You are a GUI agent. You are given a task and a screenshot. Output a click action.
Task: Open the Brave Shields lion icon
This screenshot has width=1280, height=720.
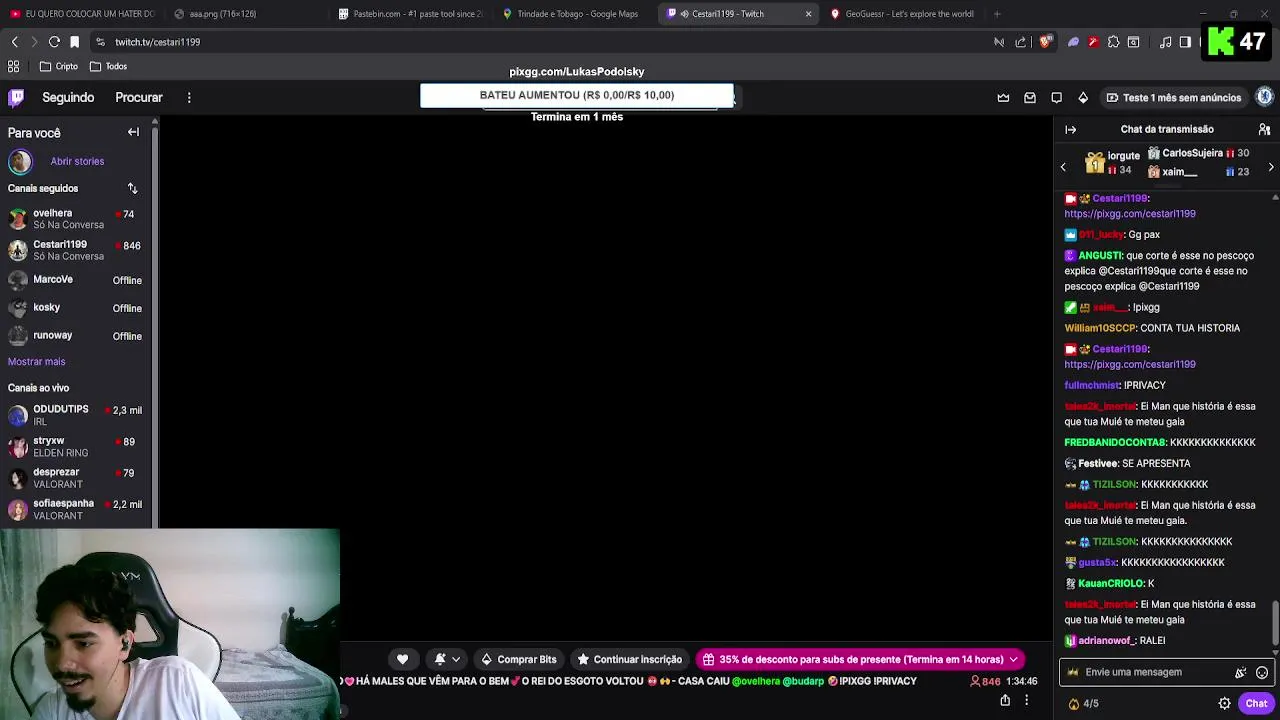(1045, 42)
